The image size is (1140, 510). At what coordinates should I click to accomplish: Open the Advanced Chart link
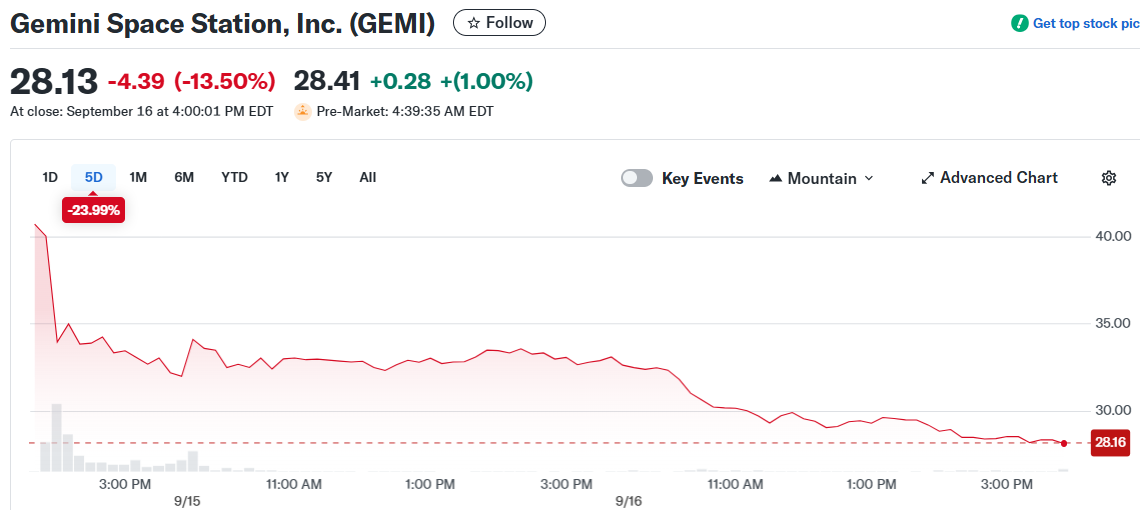pyautogui.click(x=990, y=178)
